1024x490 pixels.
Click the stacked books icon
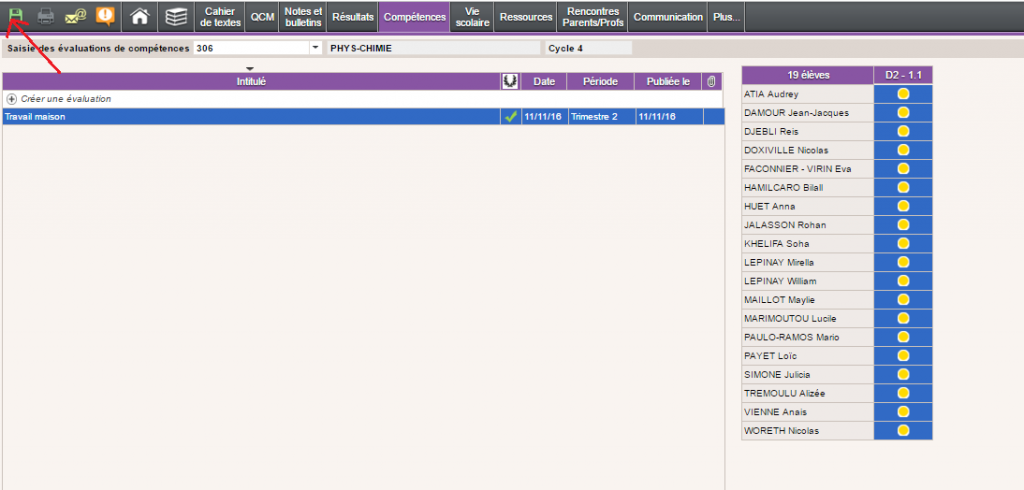[176, 17]
